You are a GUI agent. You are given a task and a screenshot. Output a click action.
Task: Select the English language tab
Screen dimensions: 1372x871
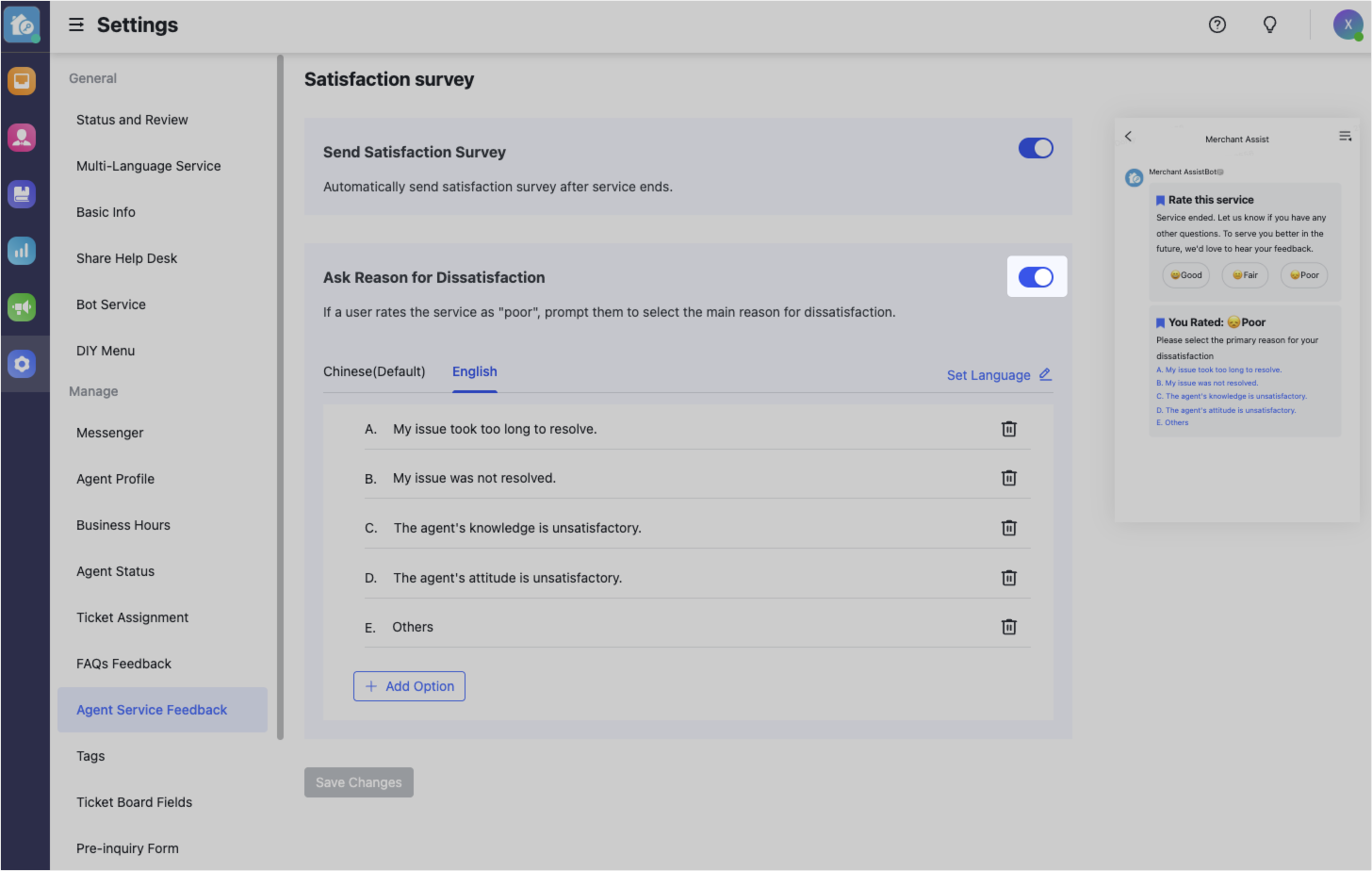pos(474,371)
